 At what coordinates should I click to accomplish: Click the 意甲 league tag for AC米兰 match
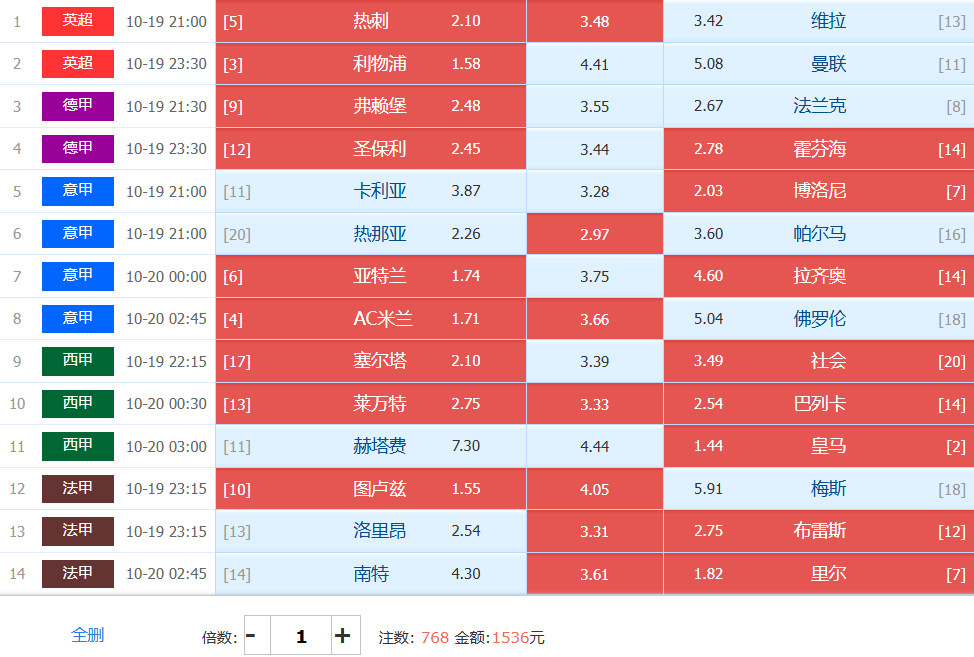(78, 319)
